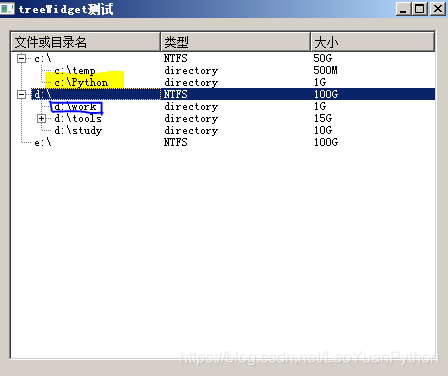Viewport: 448px width, 376px height.
Task: Click the 500M size cell
Action: 325,70
